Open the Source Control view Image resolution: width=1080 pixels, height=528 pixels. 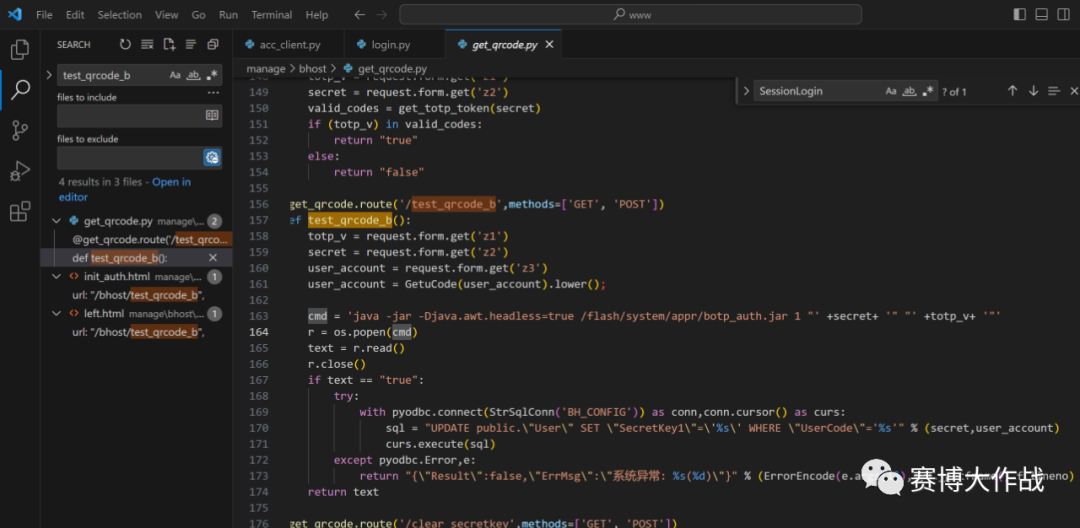pos(20,129)
